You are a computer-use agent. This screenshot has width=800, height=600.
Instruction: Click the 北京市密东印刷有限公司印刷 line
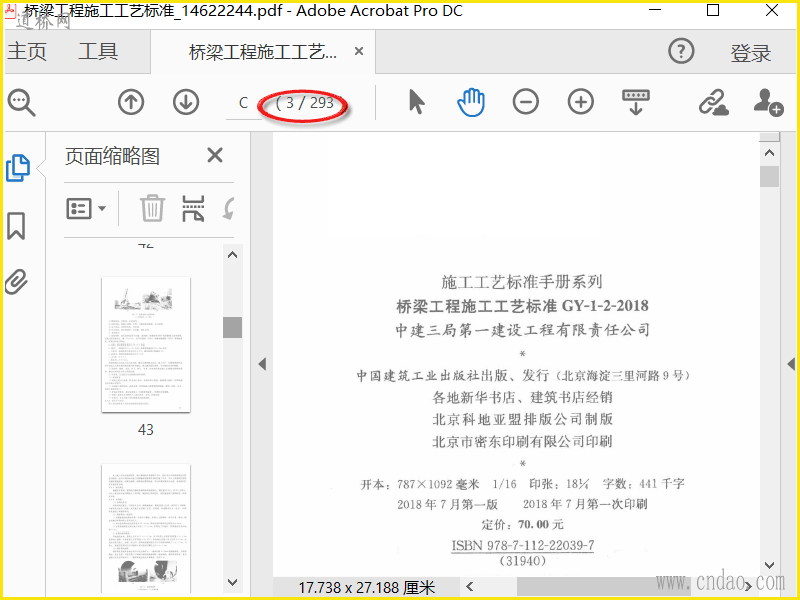coord(522,441)
